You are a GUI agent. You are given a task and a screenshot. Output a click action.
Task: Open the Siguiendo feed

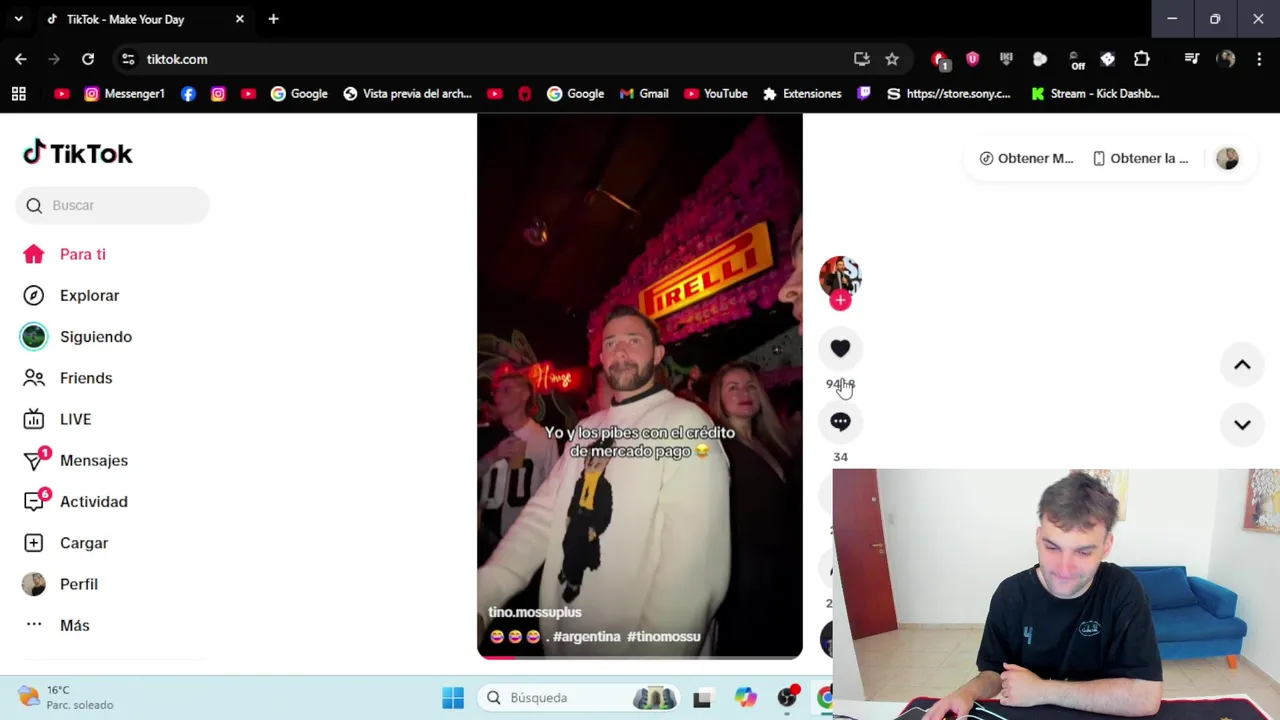click(77, 337)
